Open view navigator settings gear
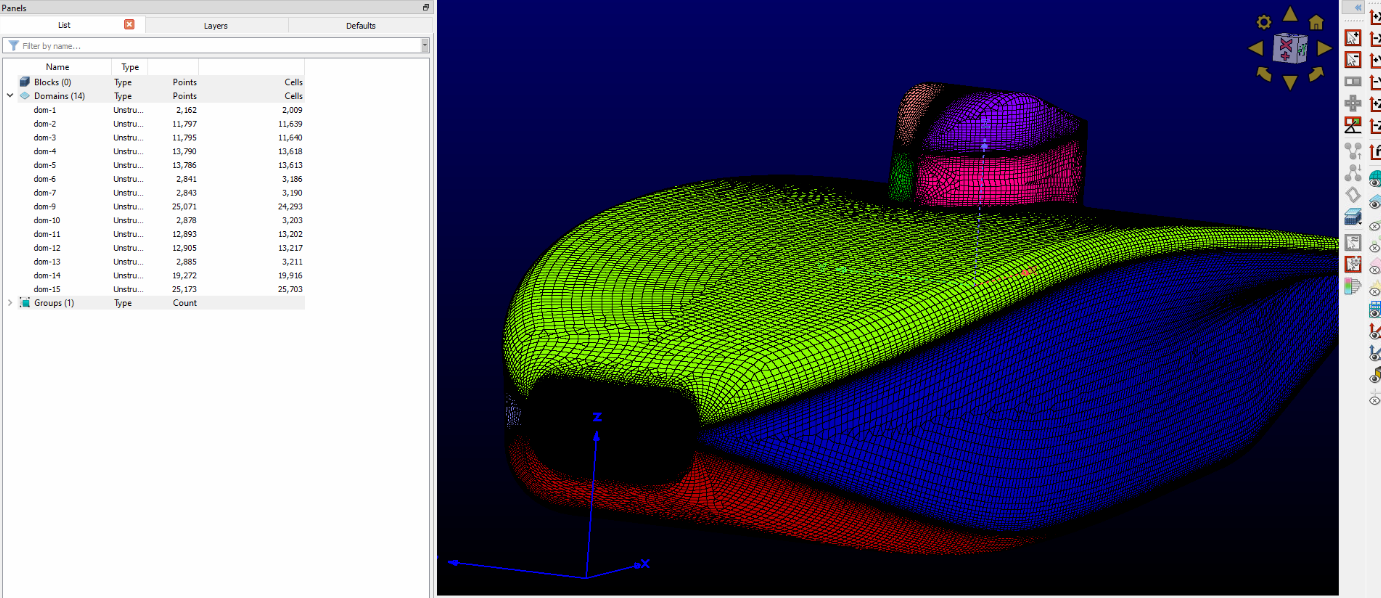This screenshot has height=598, width=1381. [x=1264, y=22]
